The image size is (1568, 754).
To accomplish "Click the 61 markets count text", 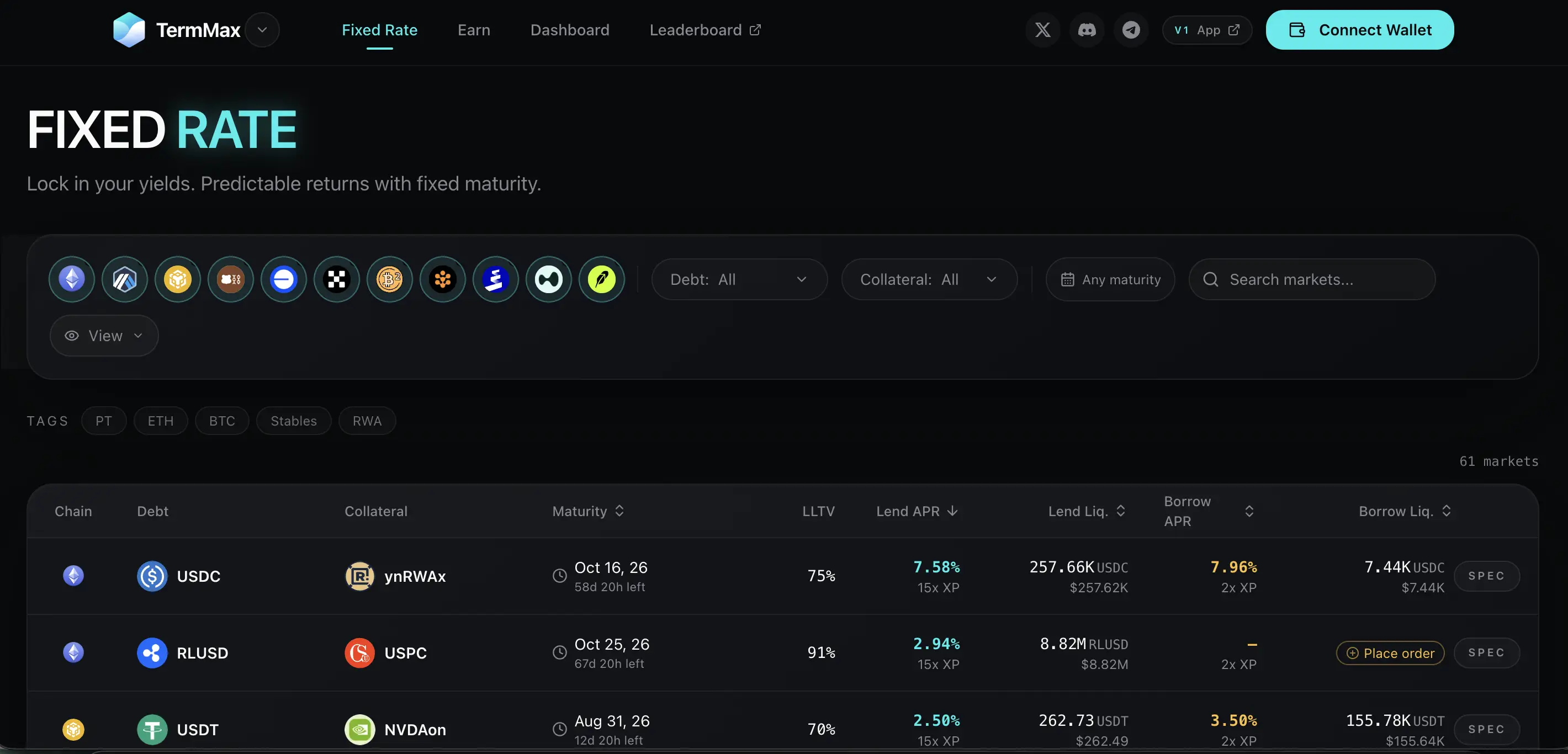I will point(1498,461).
